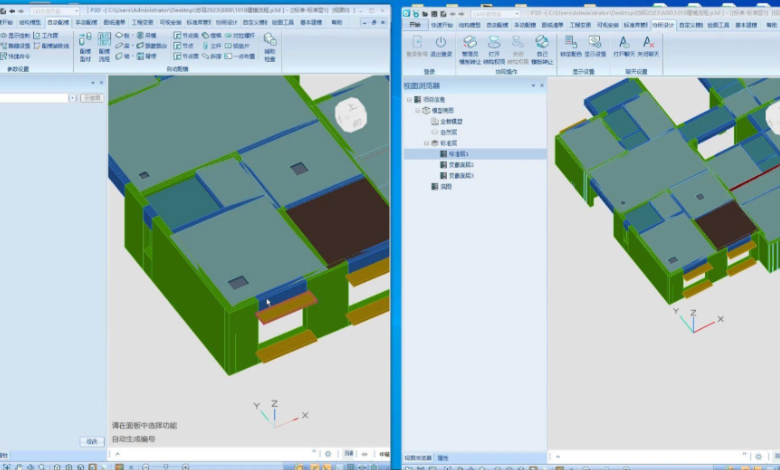The height and width of the screenshot is (470, 780).
Task: Click the input field atop left panel
Action: (x=34, y=98)
